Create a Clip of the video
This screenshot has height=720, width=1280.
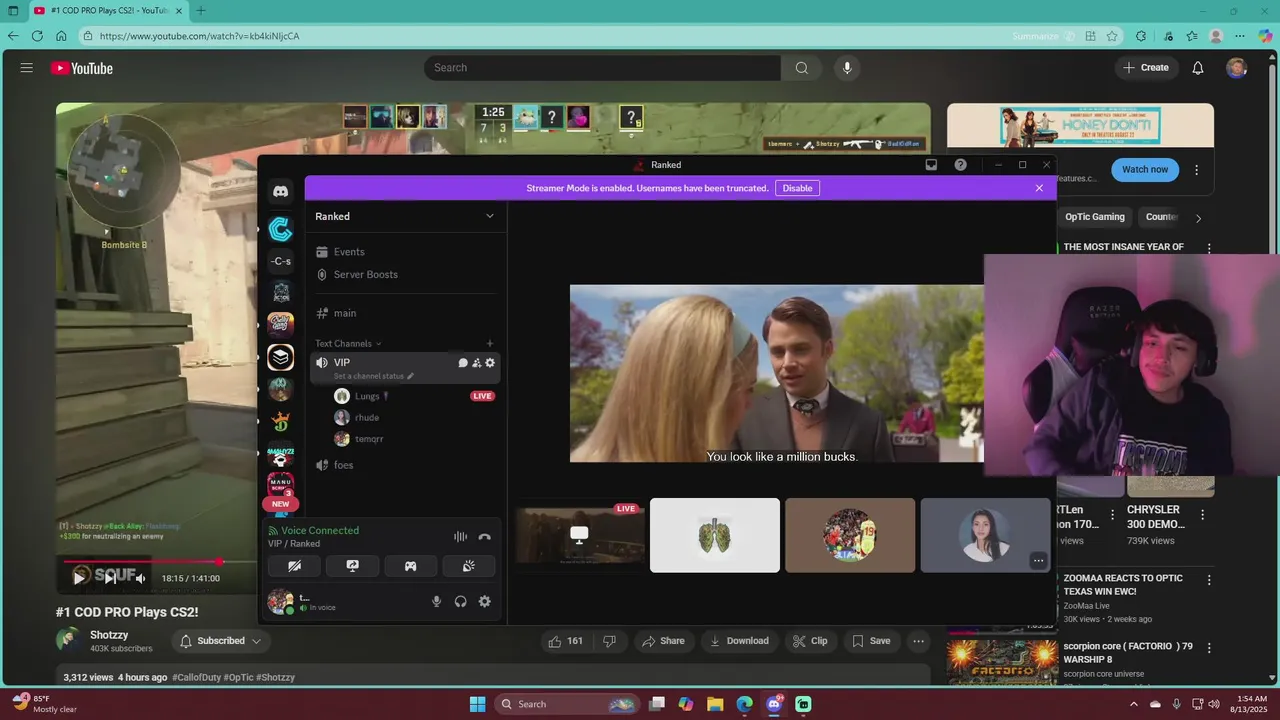(x=810, y=641)
